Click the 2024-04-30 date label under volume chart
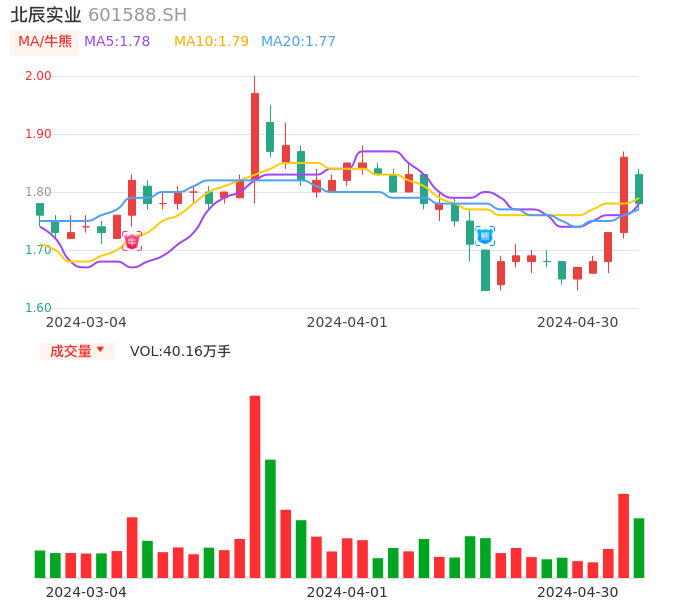 [577, 592]
